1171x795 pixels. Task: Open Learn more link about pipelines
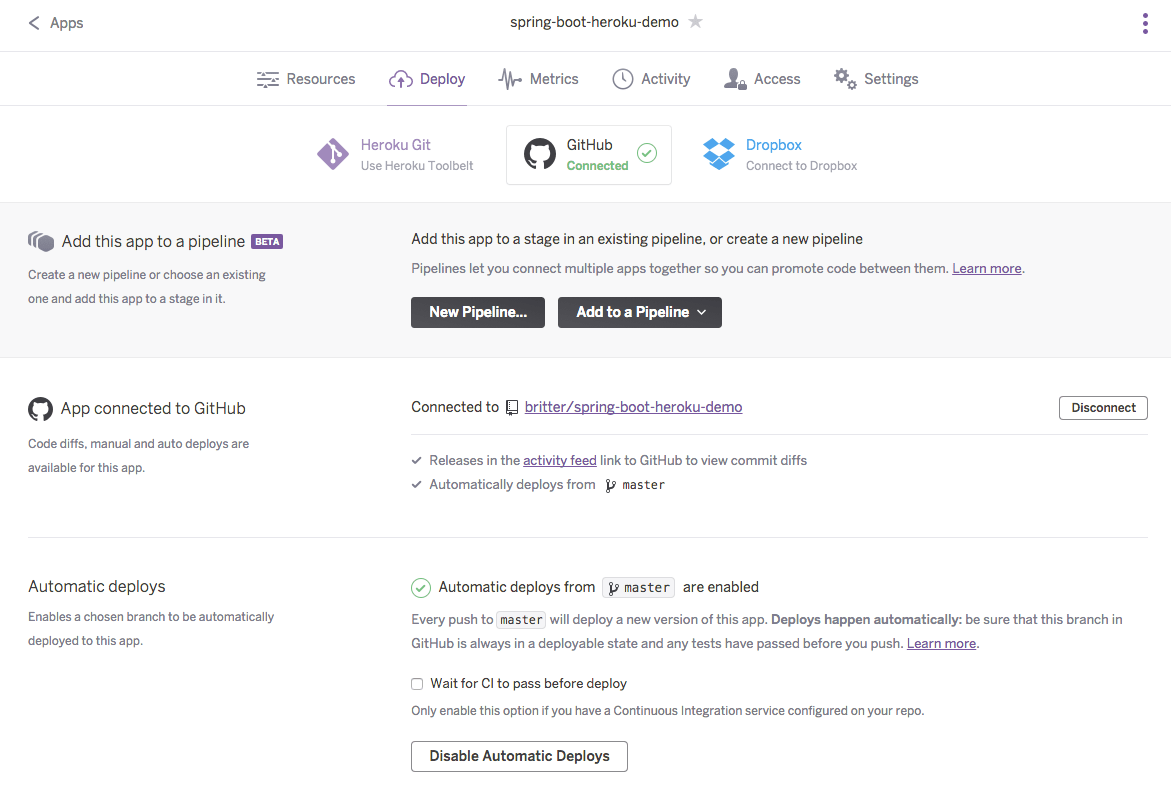(986, 269)
